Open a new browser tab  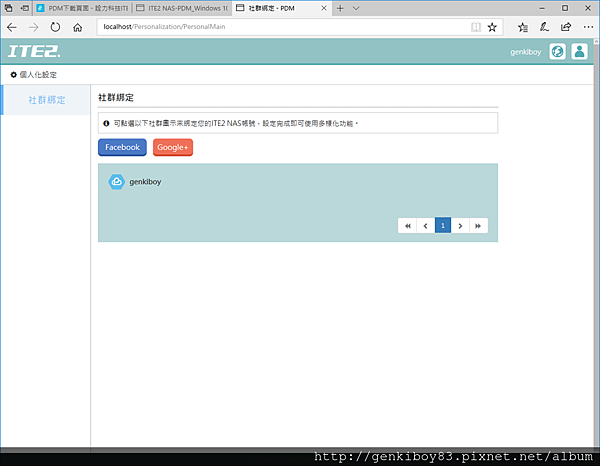tap(340, 8)
